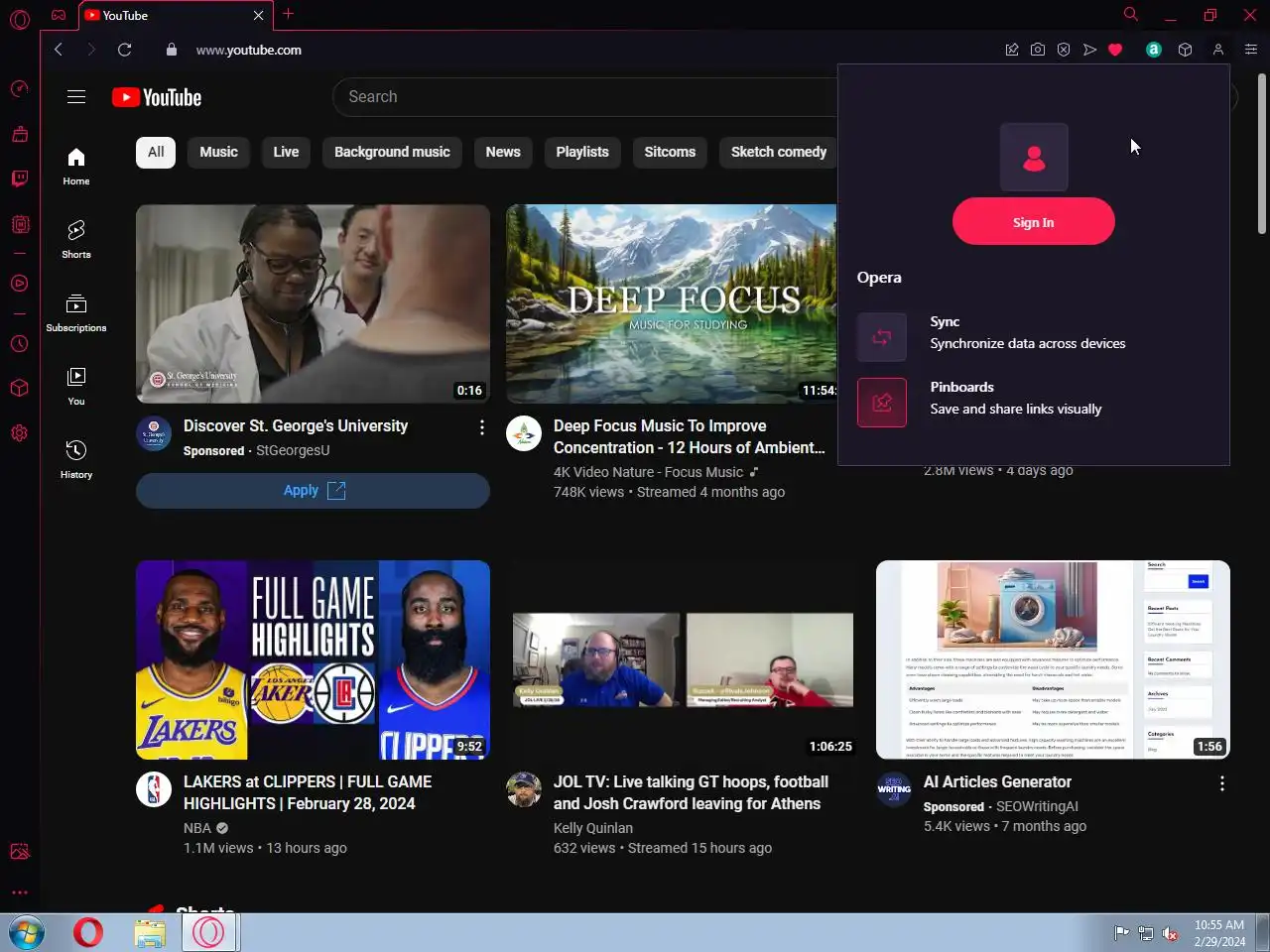Take a snapshot with camera icon
Image resolution: width=1270 pixels, height=952 pixels.
pyautogui.click(x=1038, y=50)
